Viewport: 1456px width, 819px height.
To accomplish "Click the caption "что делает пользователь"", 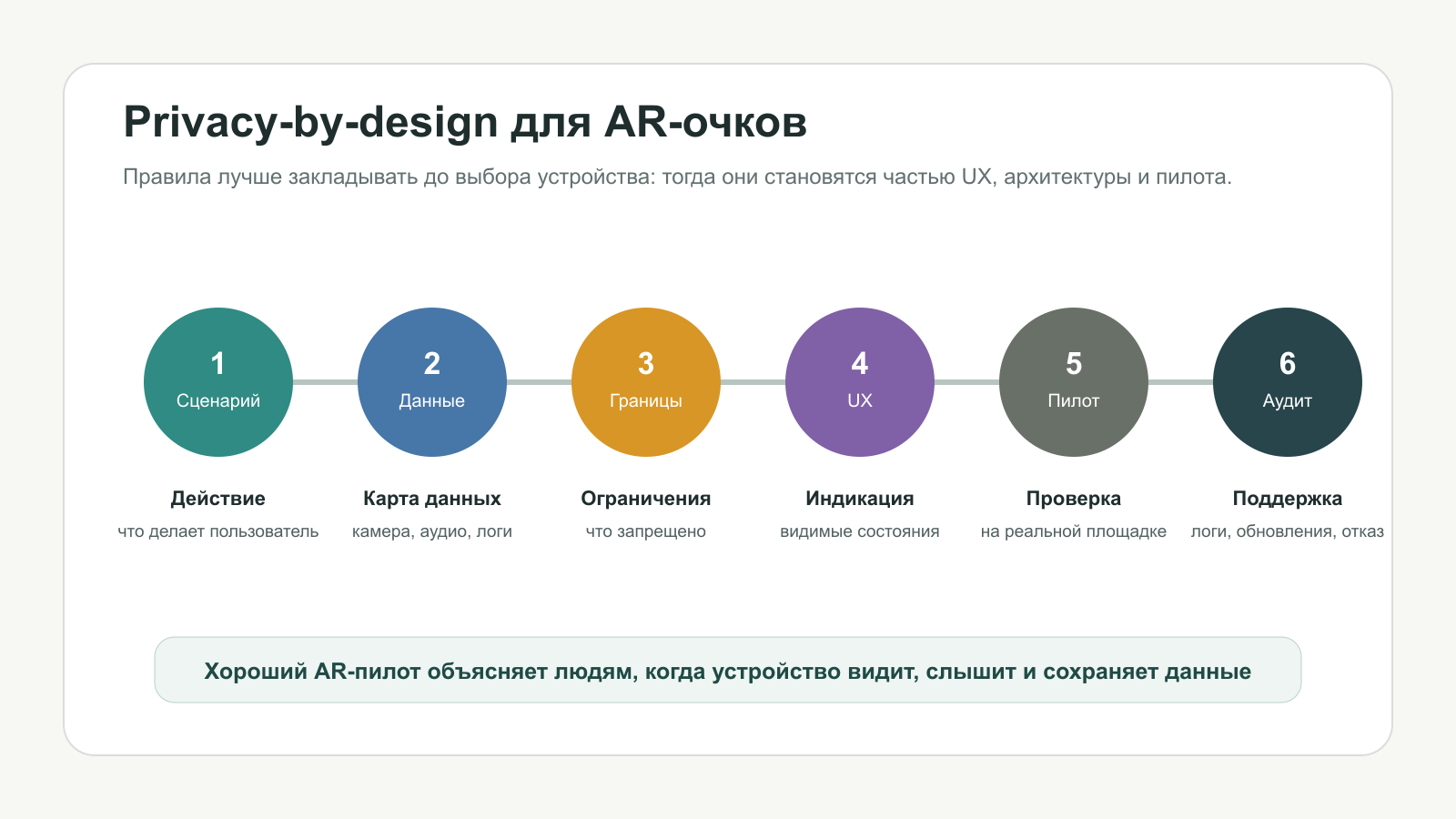I will tap(218, 531).
